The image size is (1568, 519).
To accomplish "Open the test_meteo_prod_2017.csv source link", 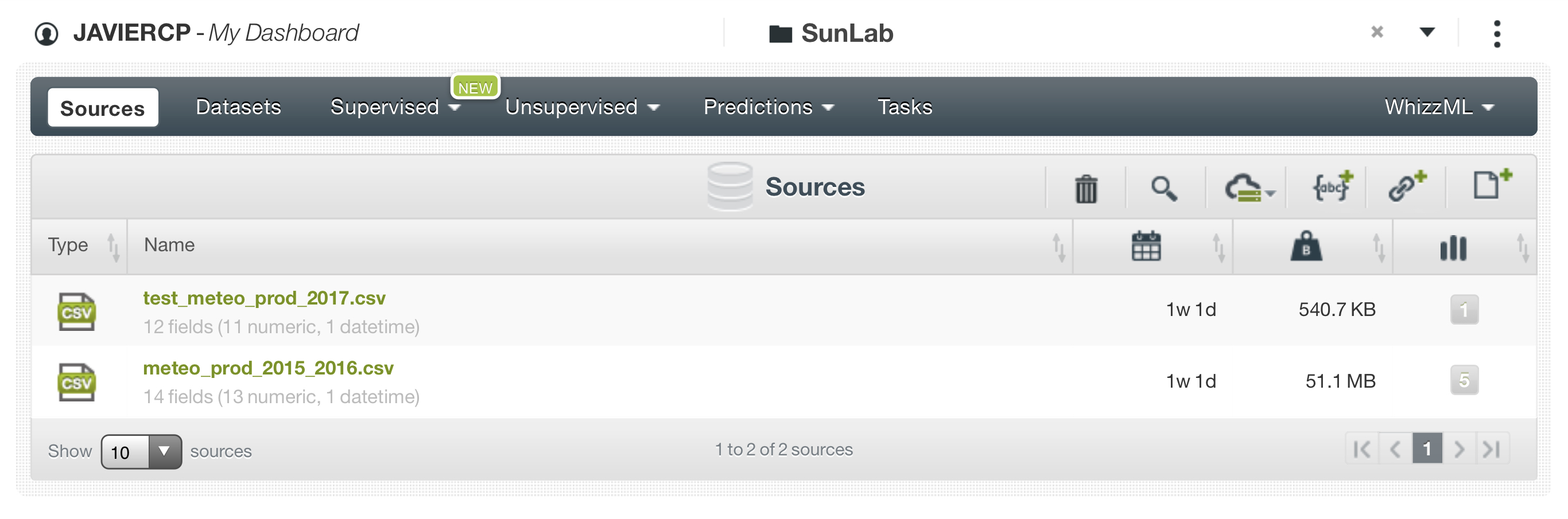I will click(x=264, y=298).
